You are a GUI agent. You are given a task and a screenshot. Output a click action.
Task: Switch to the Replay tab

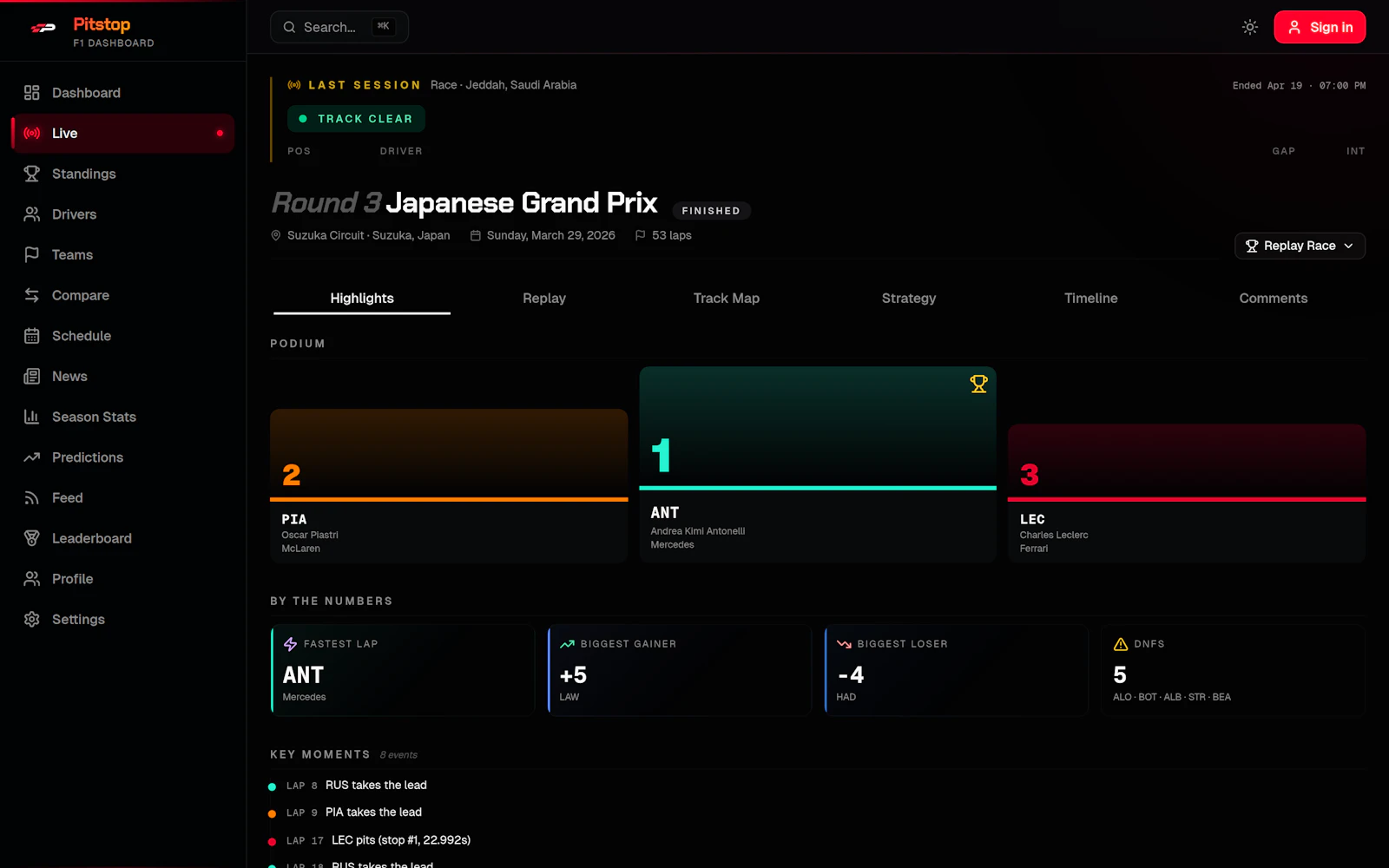[x=544, y=299]
